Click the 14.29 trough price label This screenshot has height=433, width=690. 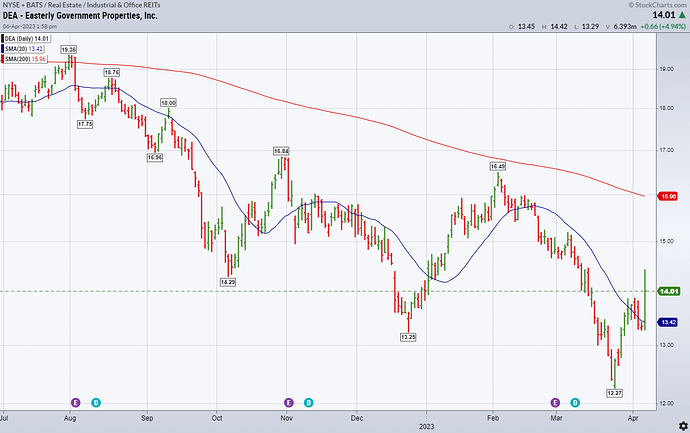pyautogui.click(x=228, y=282)
